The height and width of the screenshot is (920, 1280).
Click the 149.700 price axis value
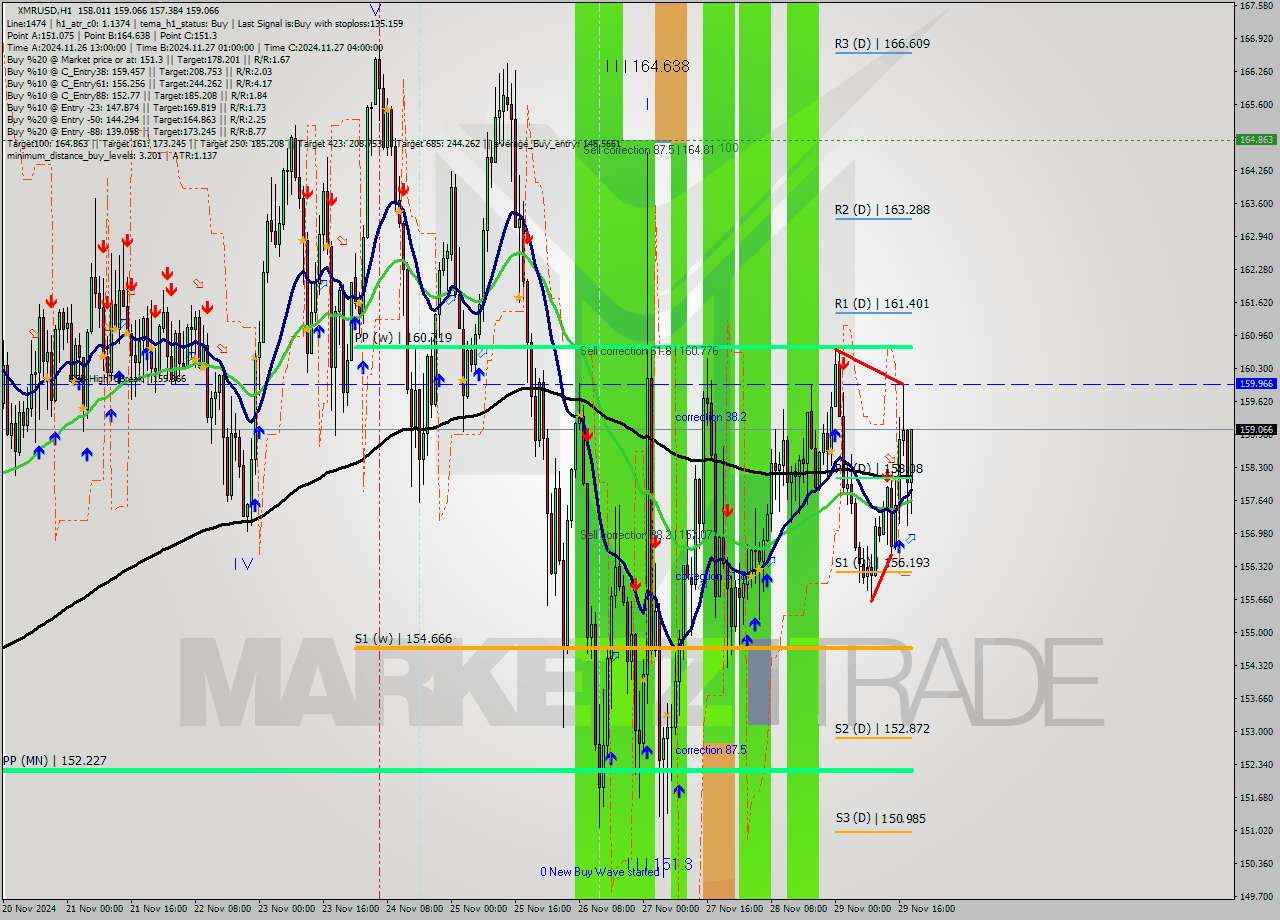(1256, 897)
